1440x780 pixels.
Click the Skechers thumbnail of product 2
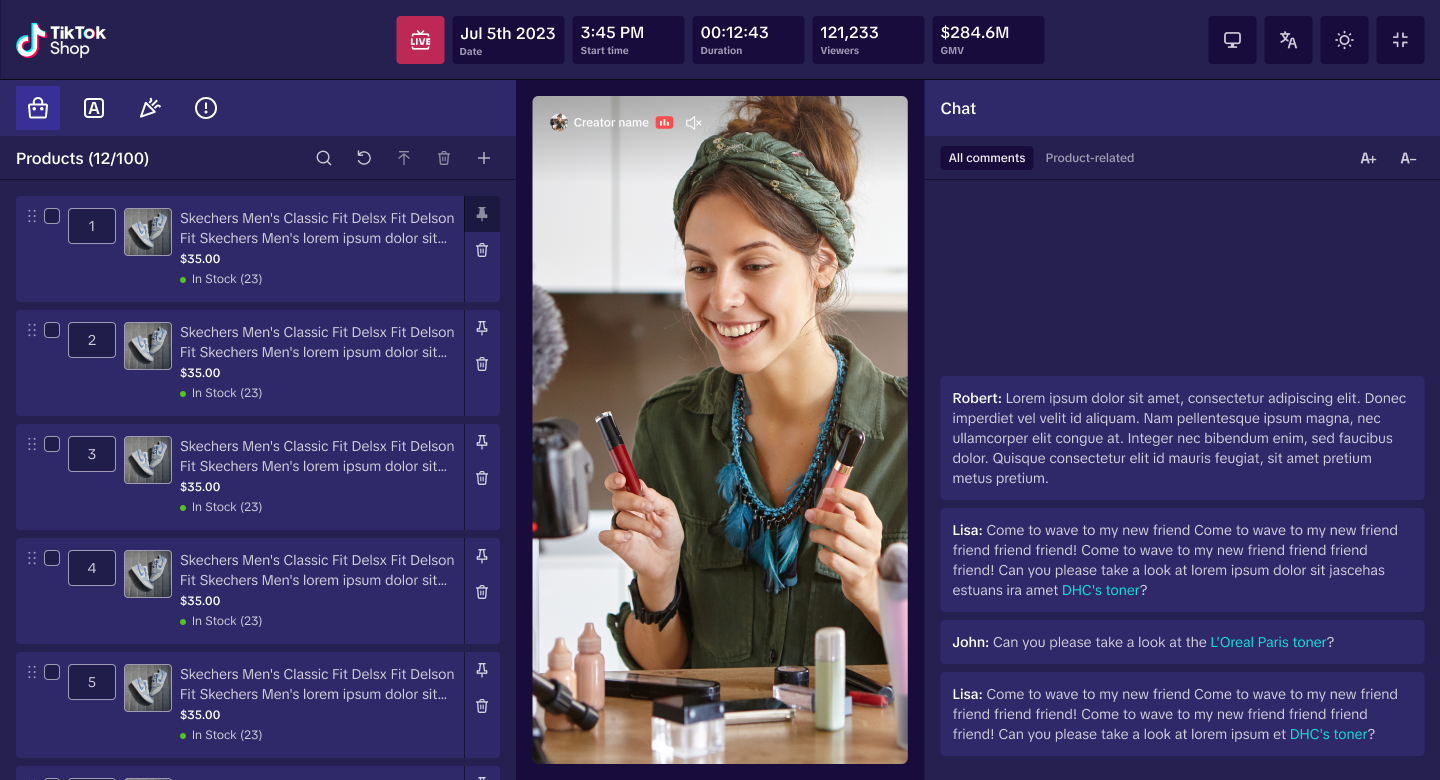point(148,346)
